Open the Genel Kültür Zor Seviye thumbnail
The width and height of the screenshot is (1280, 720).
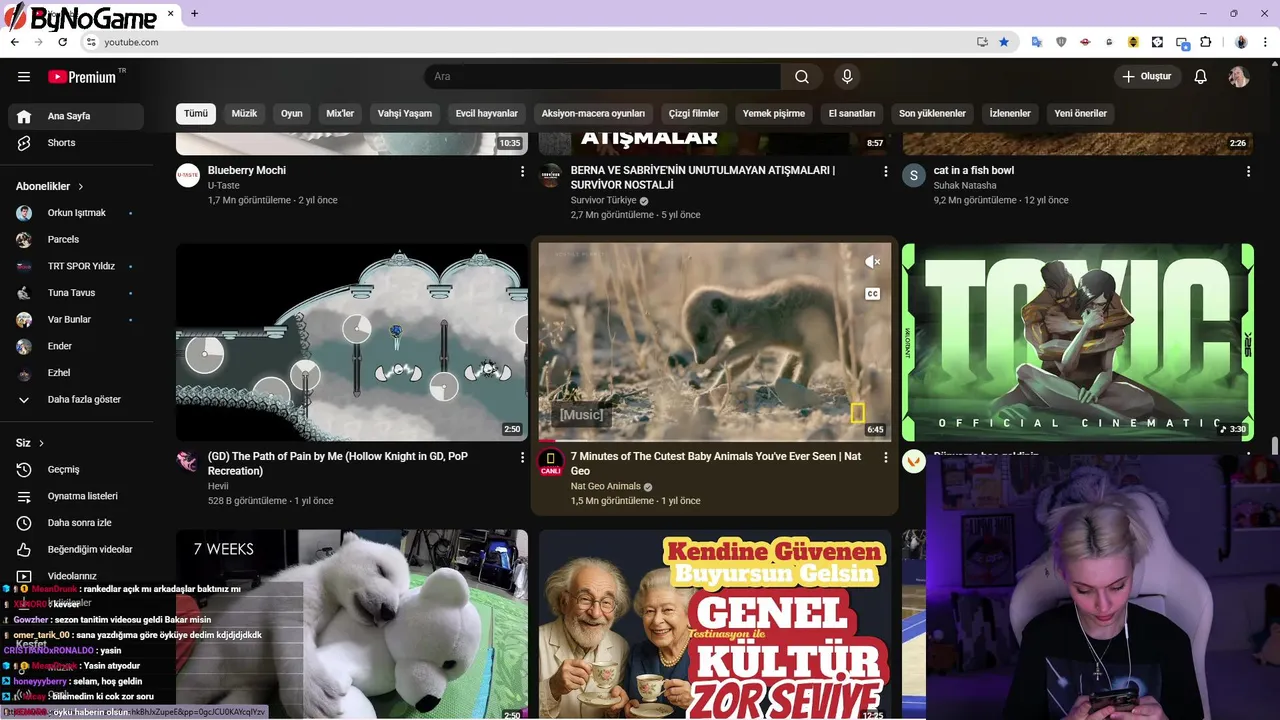(715, 624)
